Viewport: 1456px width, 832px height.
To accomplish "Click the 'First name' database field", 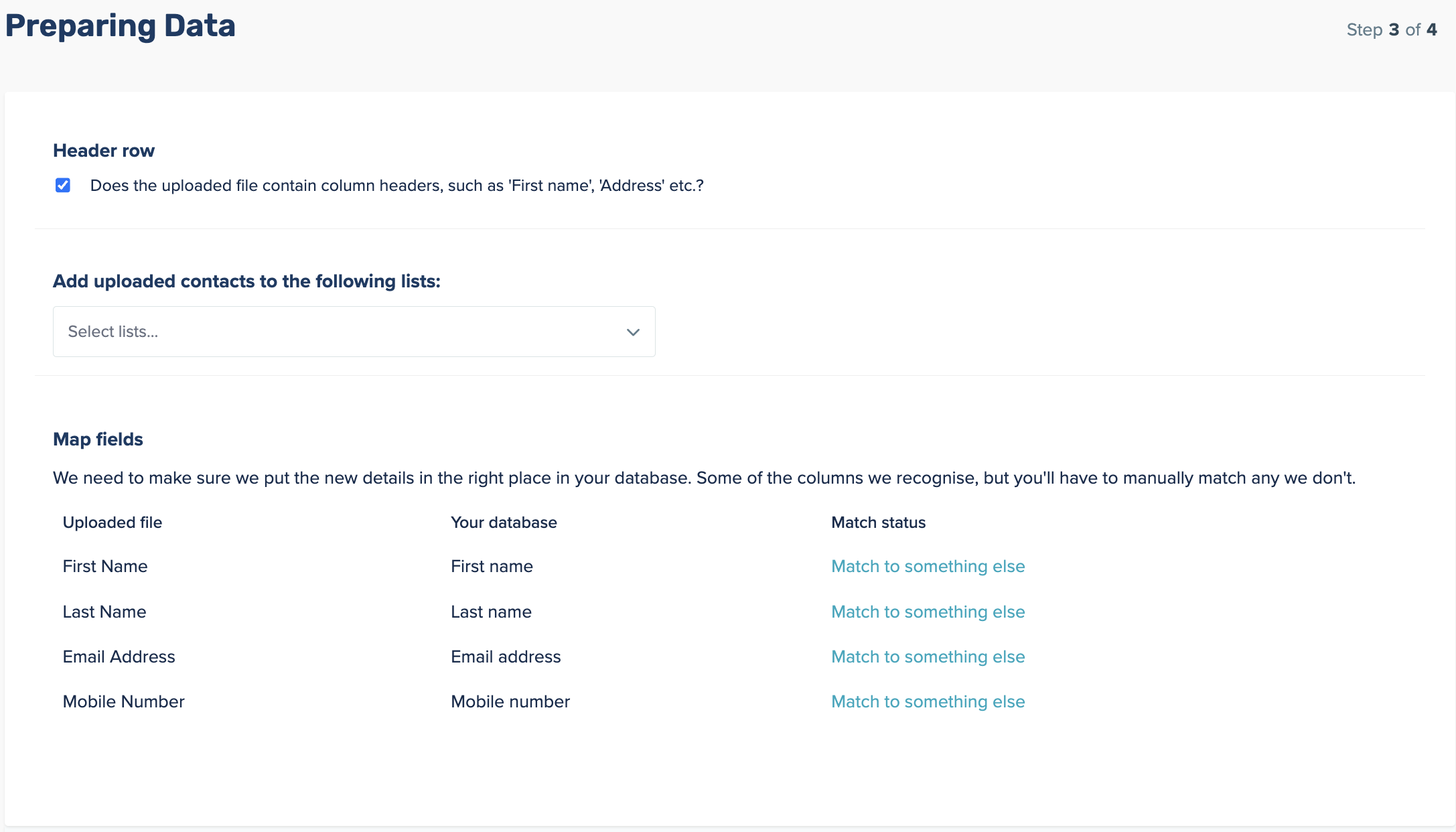I will [x=492, y=567].
